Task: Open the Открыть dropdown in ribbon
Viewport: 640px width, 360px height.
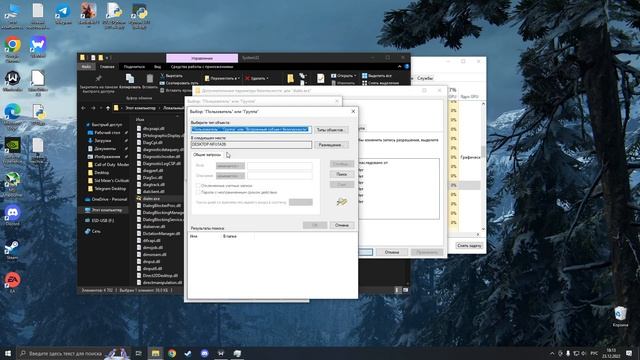Action: pyautogui.click(x=343, y=76)
